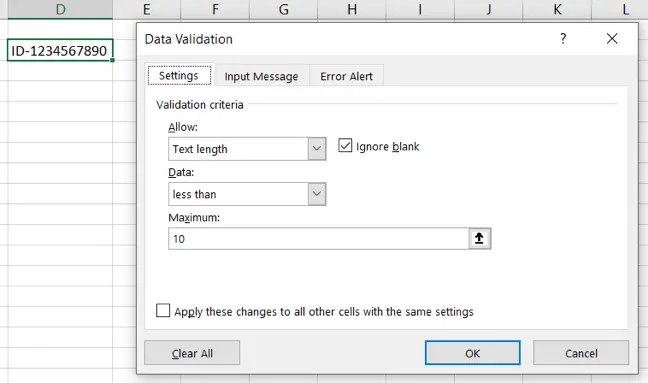Switch to the Input Message tab
The image size is (648, 383).
coord(261,76)
